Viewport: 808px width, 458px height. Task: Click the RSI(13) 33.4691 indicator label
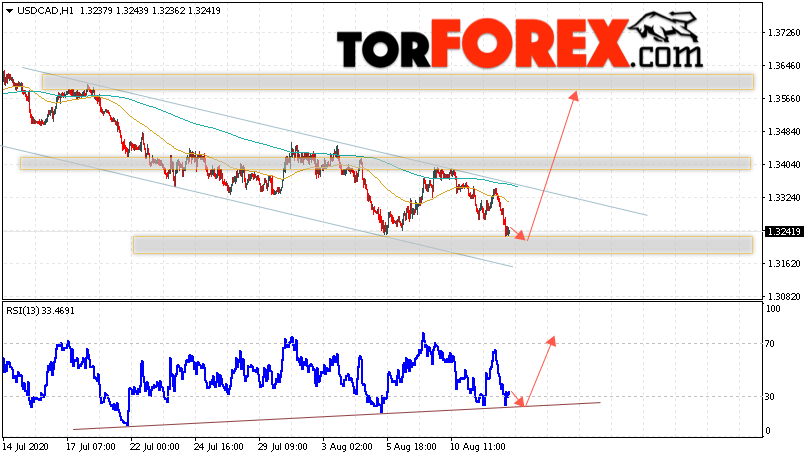coord(40,311)
